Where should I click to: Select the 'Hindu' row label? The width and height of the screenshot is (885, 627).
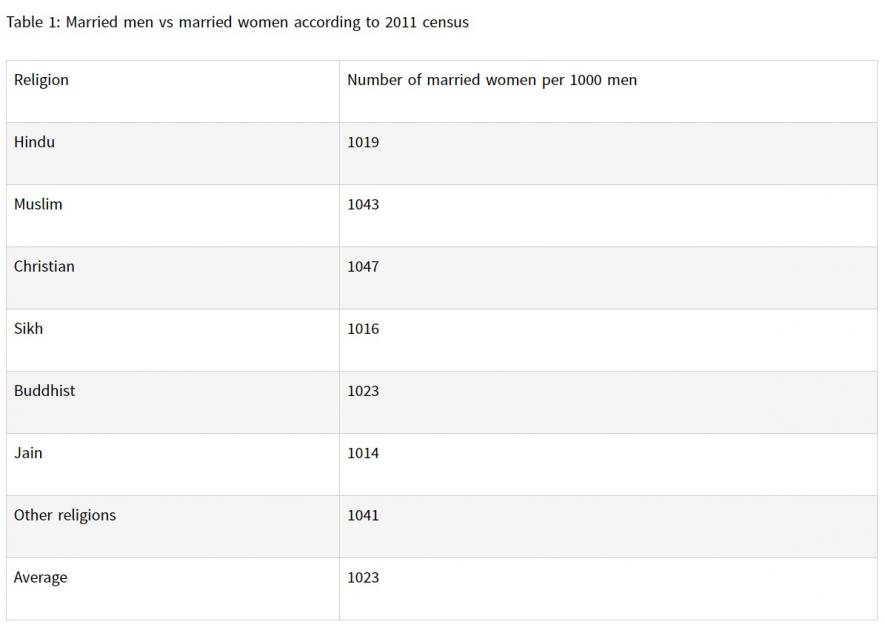(34, 142)
